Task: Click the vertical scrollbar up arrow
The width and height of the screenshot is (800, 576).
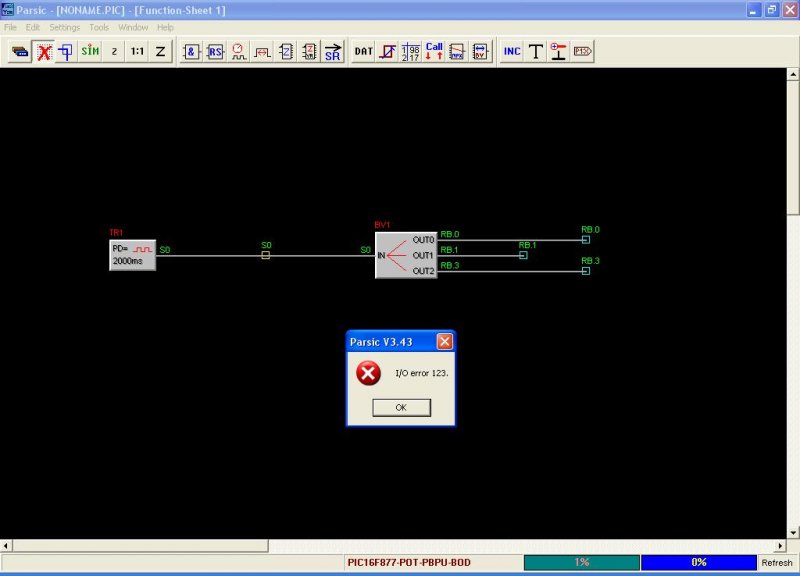Action: tap(793, 75)
